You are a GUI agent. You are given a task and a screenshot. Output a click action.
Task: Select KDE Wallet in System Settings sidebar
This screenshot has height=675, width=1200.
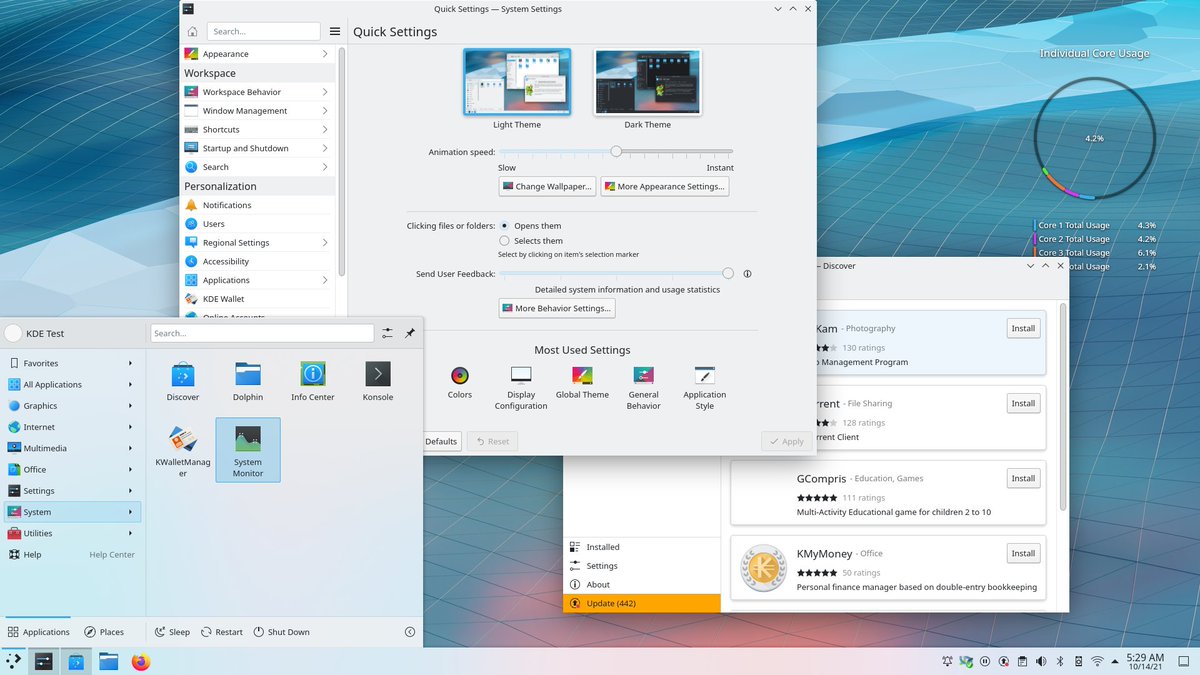tap(224, 298)
